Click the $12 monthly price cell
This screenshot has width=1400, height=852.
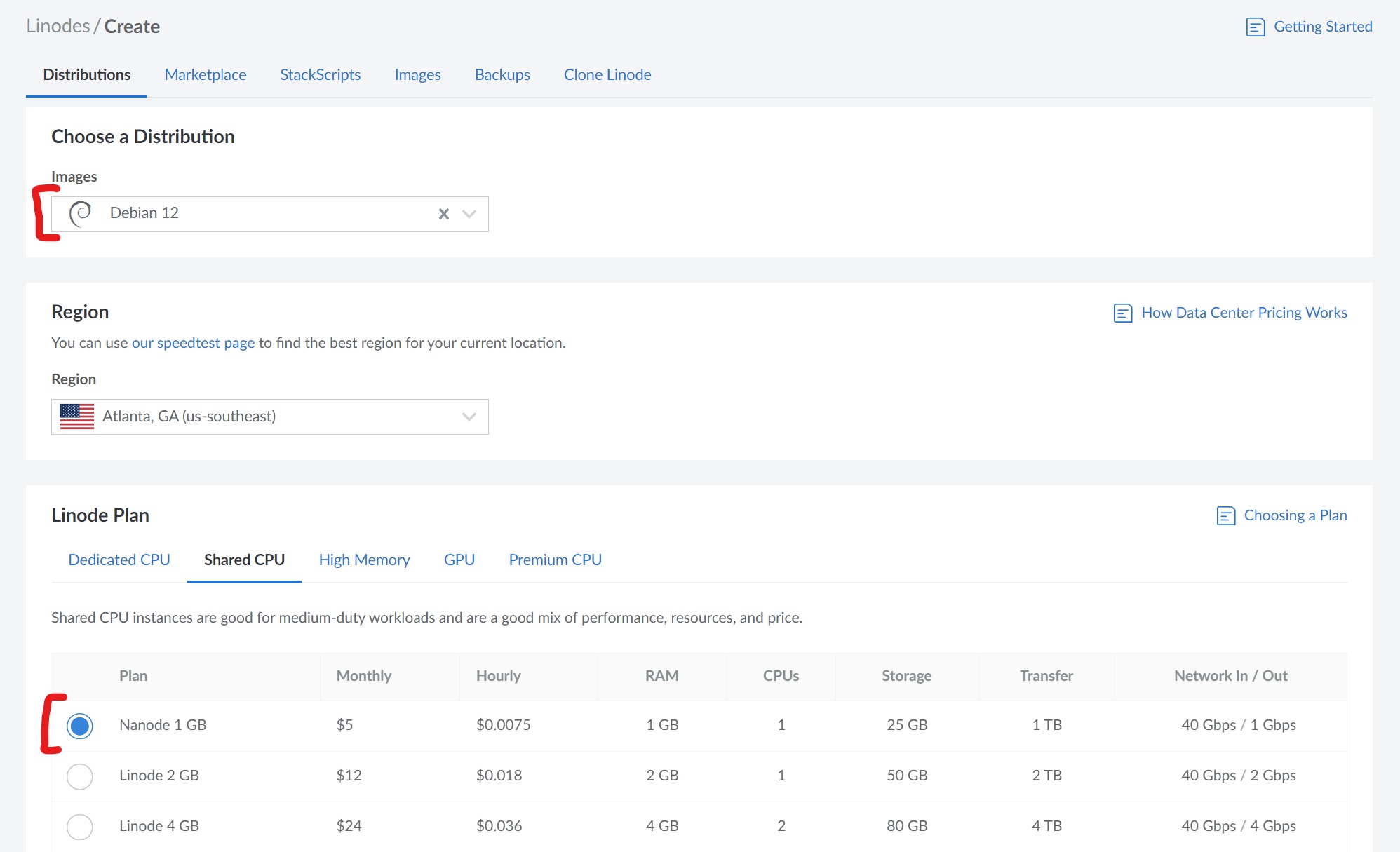[349, 776]
